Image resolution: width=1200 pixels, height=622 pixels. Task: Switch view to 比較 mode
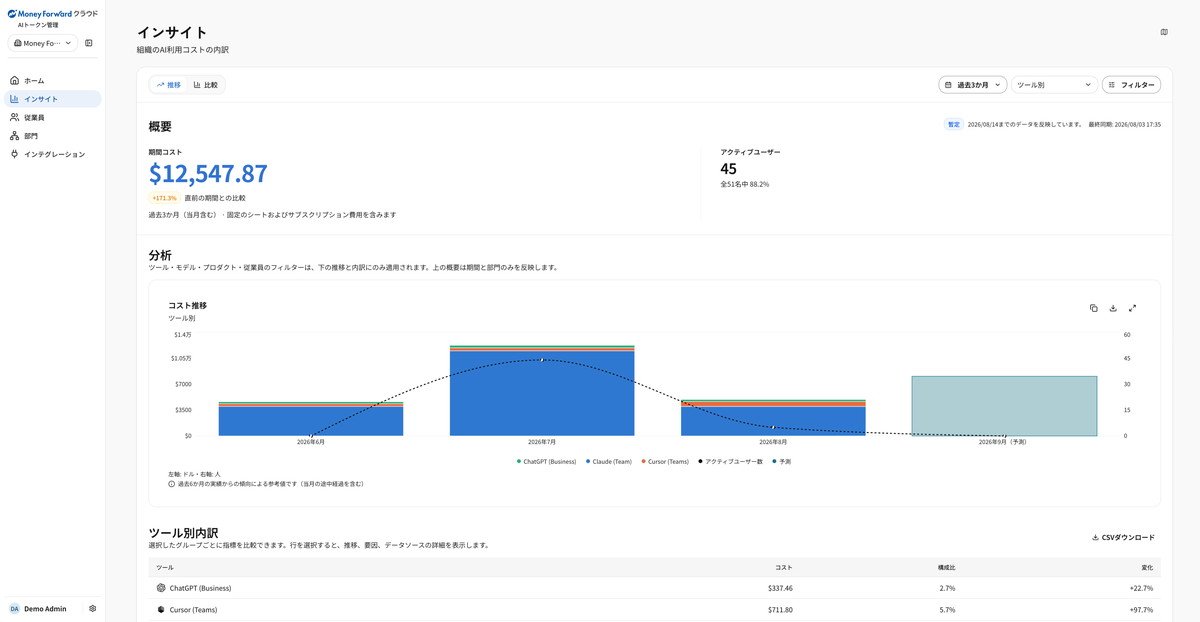point(206,85)
